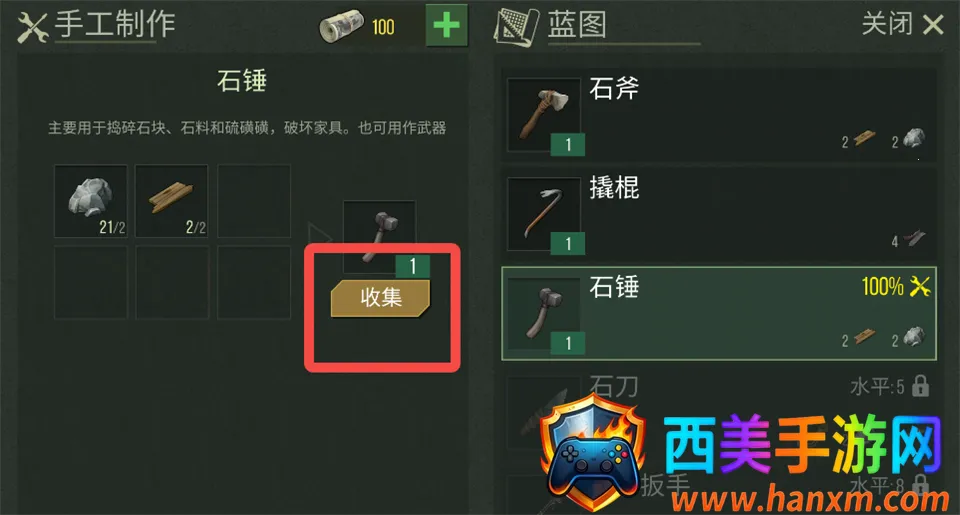Select the stone material ingredient slot
960x515 pixels.
91,201
